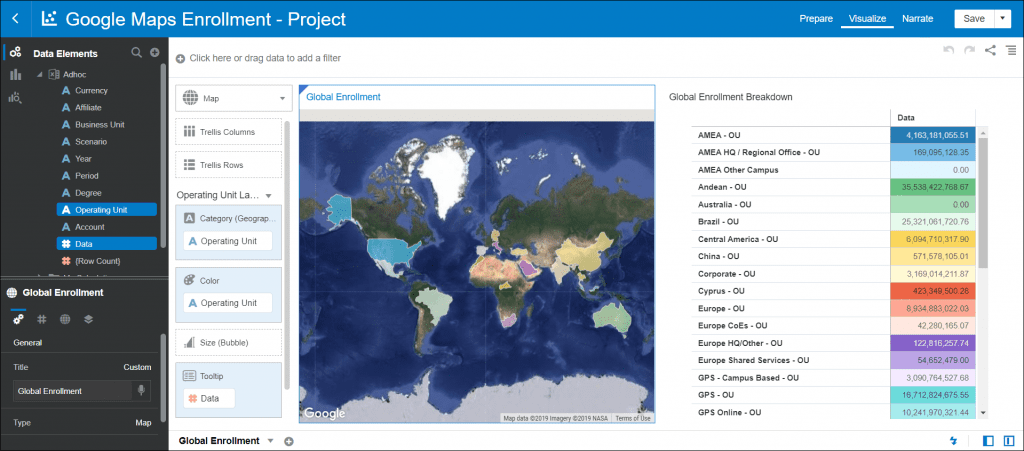1024x451 pixels.
Task: Select the Account data element
Action: (x=89, y=226)
